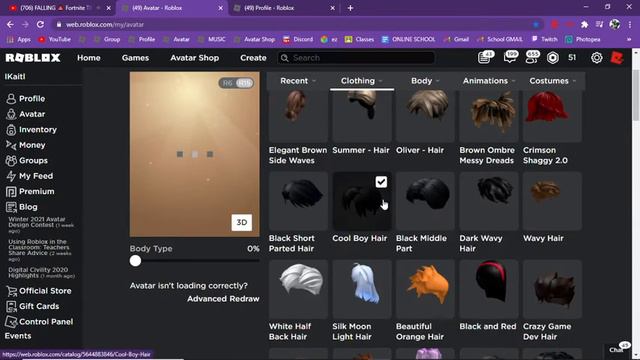The width and height of the screenshot is (640, 360).
Task: Select Crazy Game Dev Hair thumbnail
Action: pyautogui.click(x=552, y=289)
